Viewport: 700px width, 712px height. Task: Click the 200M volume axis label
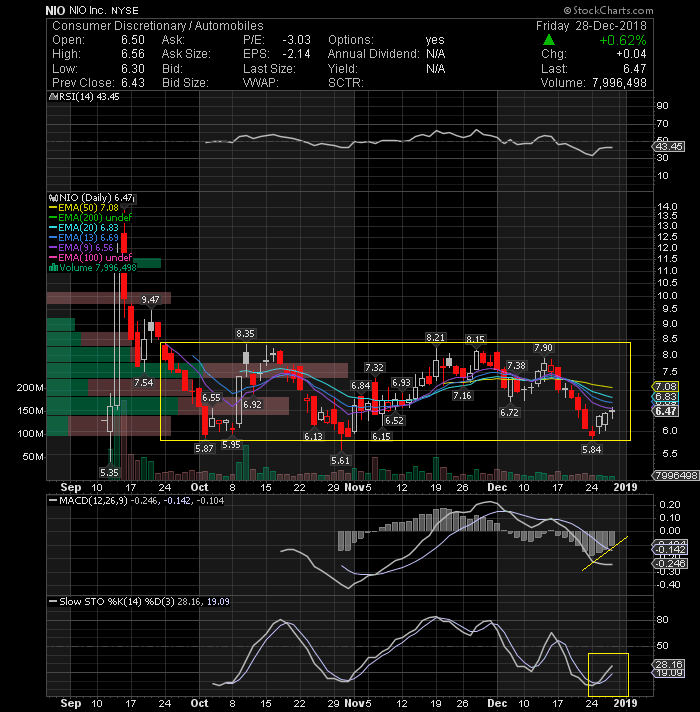pyautogui.click(x=30, y=388)
